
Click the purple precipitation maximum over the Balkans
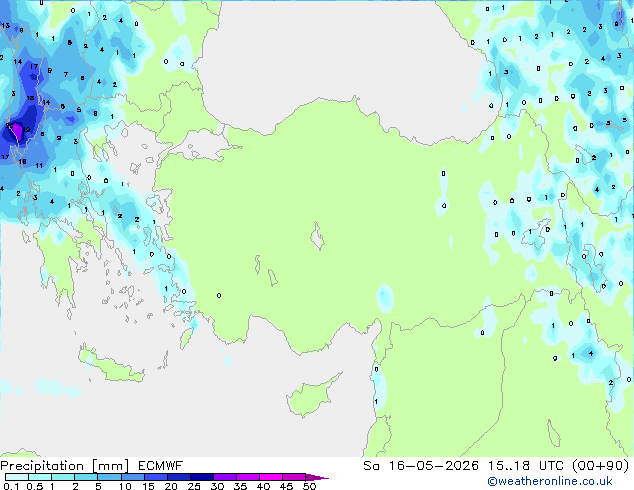pos(16,132)
